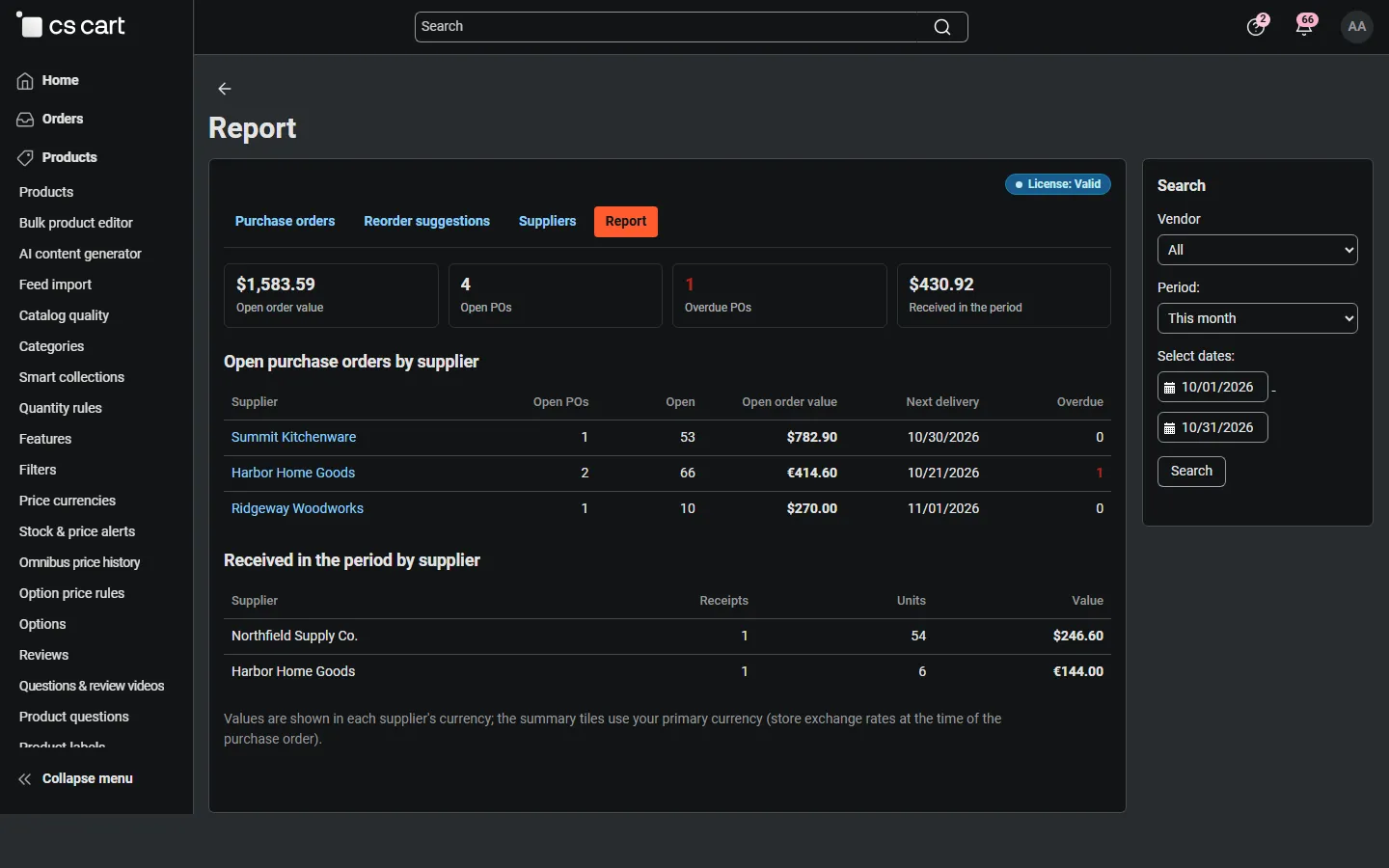Click the CS-Cart logo

point(71,26)
